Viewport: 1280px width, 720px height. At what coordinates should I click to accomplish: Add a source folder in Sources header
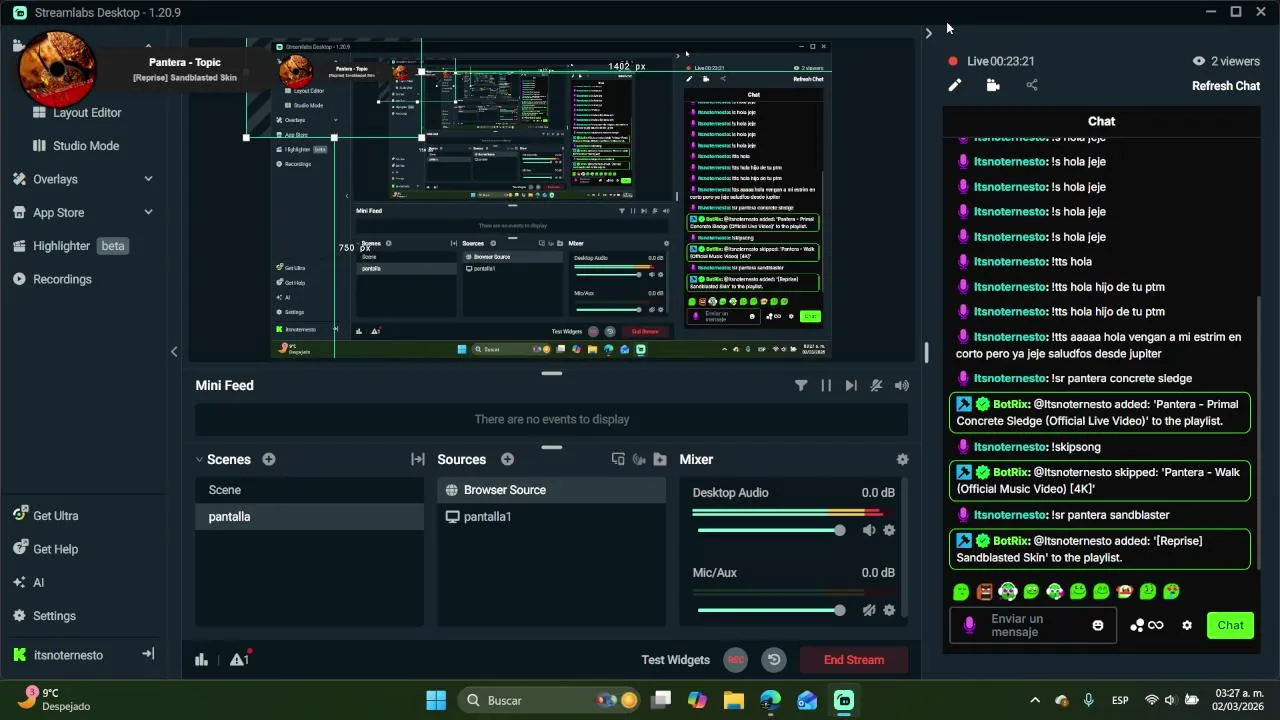tap(660, 459)
